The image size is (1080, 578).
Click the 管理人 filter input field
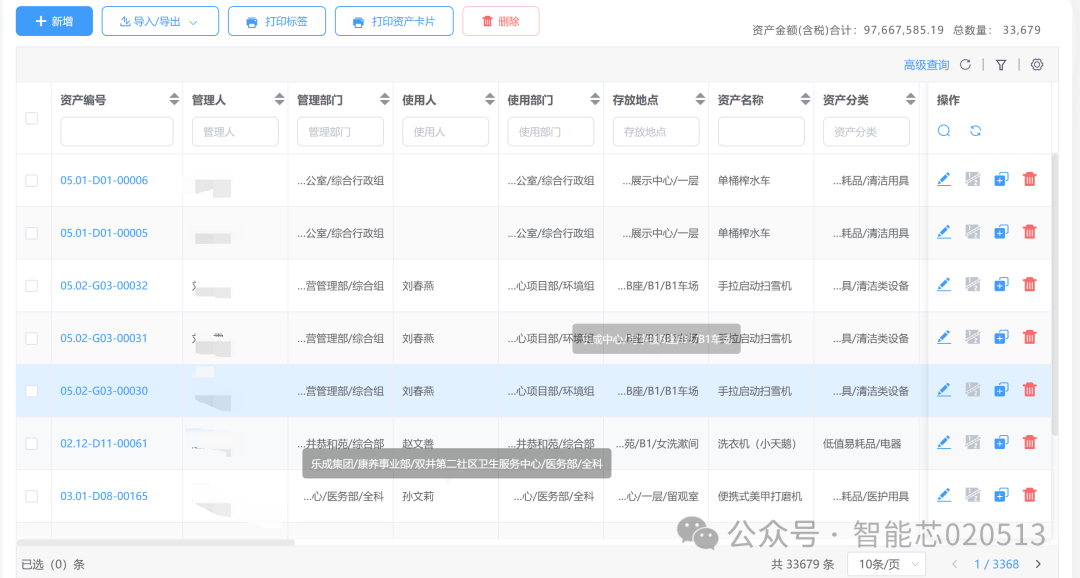pyautogui.click(x=235, y=132)
